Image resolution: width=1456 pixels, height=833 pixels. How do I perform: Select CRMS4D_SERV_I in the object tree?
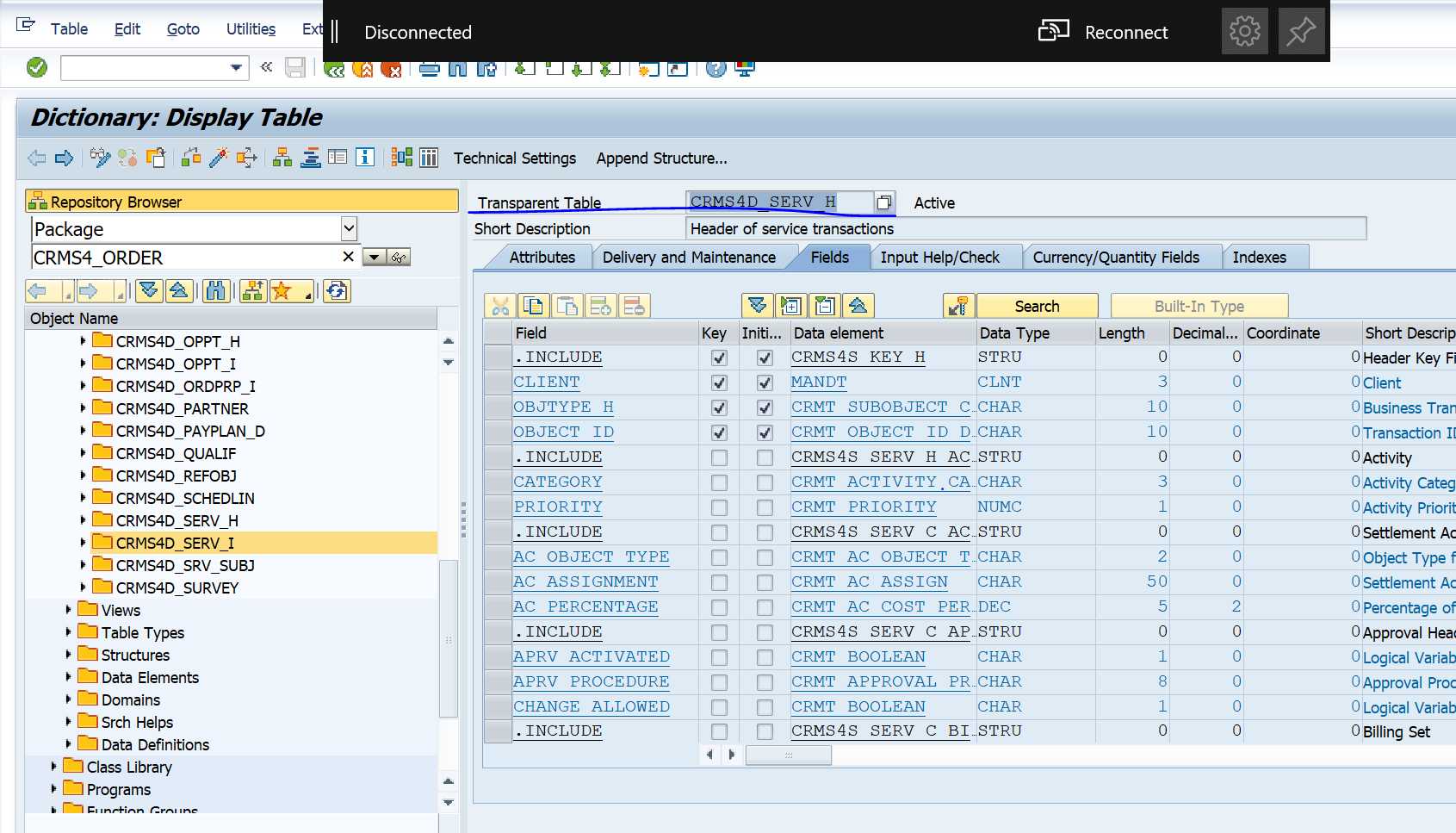click(175, 543)
